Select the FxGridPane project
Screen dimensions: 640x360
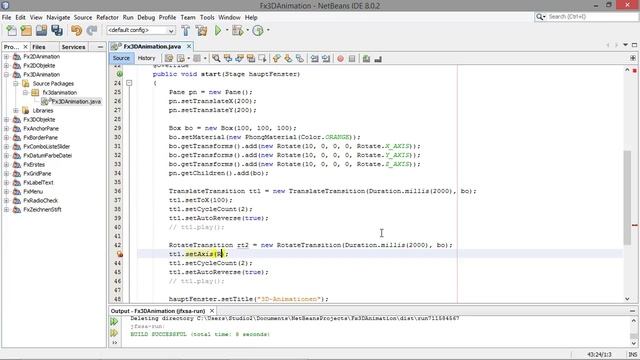click(37, 173)
